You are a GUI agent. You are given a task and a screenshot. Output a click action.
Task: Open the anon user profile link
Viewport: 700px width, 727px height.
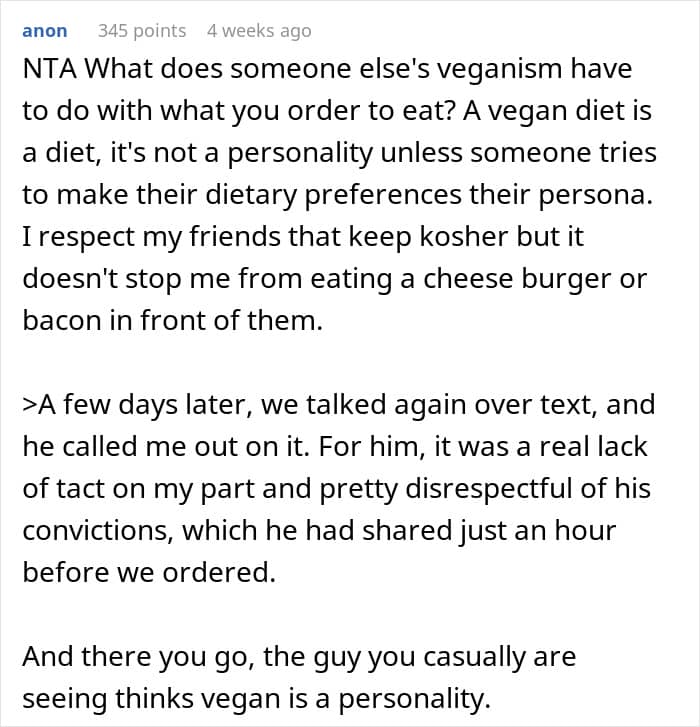click(x=45, y=31)
